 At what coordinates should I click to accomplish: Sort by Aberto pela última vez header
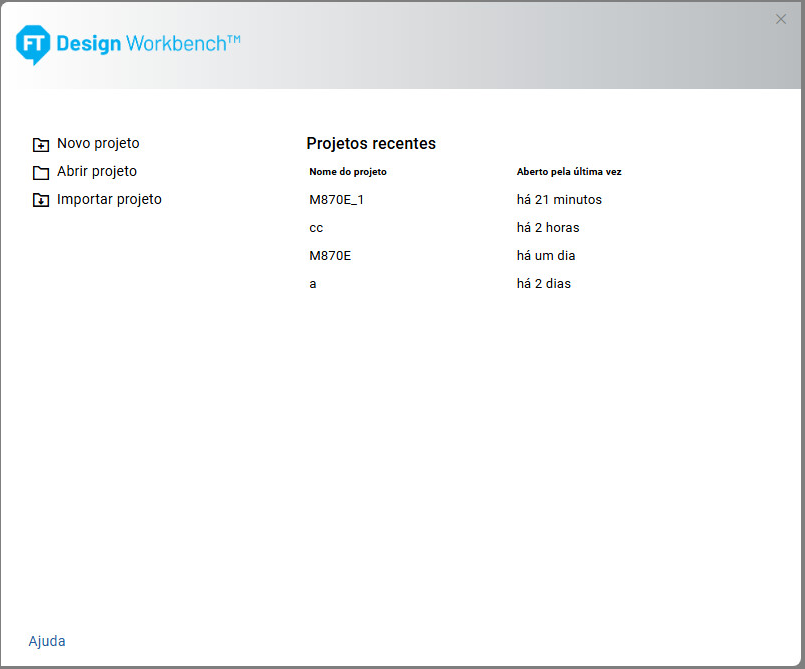coord(569,172)
